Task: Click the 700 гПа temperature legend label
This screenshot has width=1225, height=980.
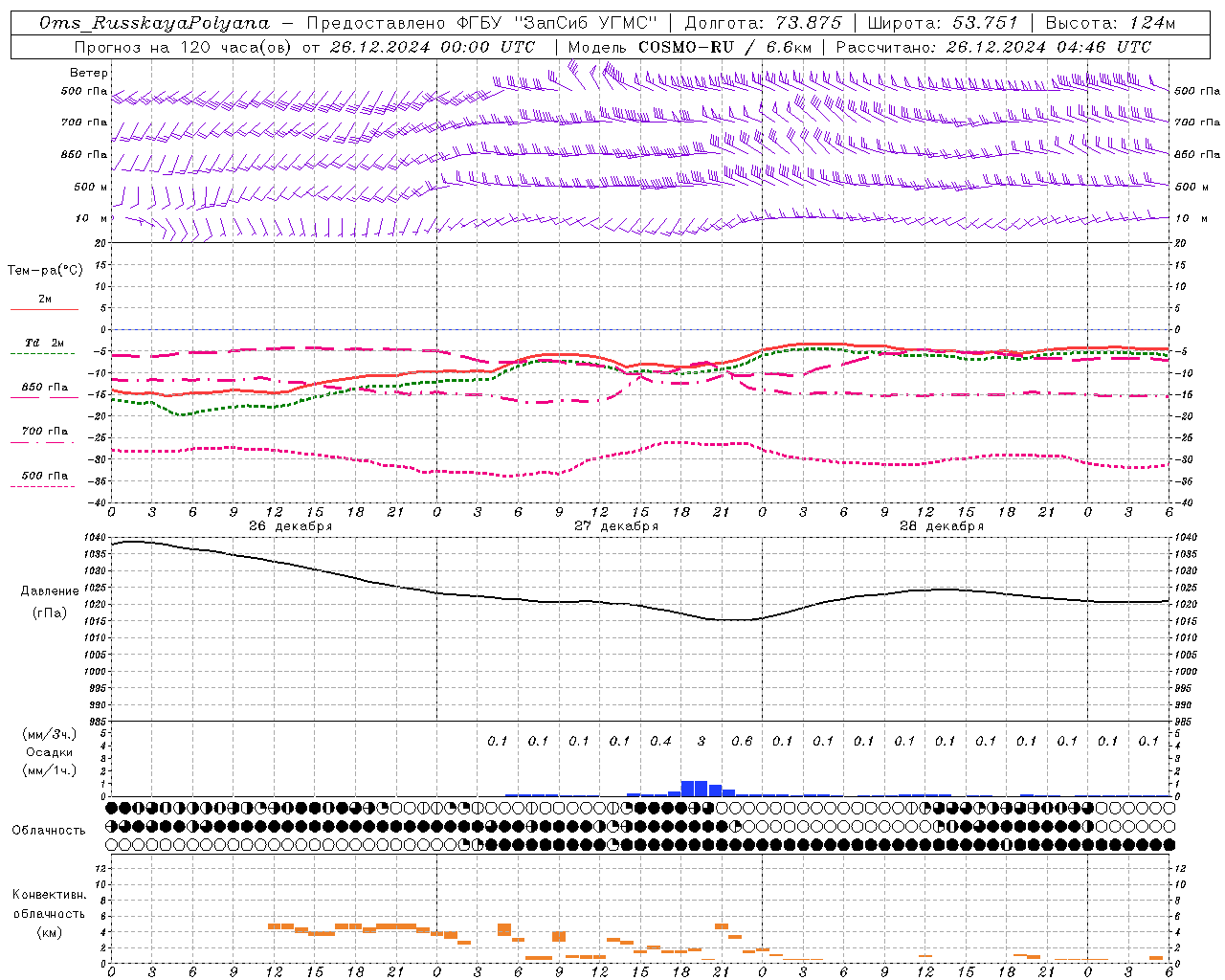Action: coord(45,431)
